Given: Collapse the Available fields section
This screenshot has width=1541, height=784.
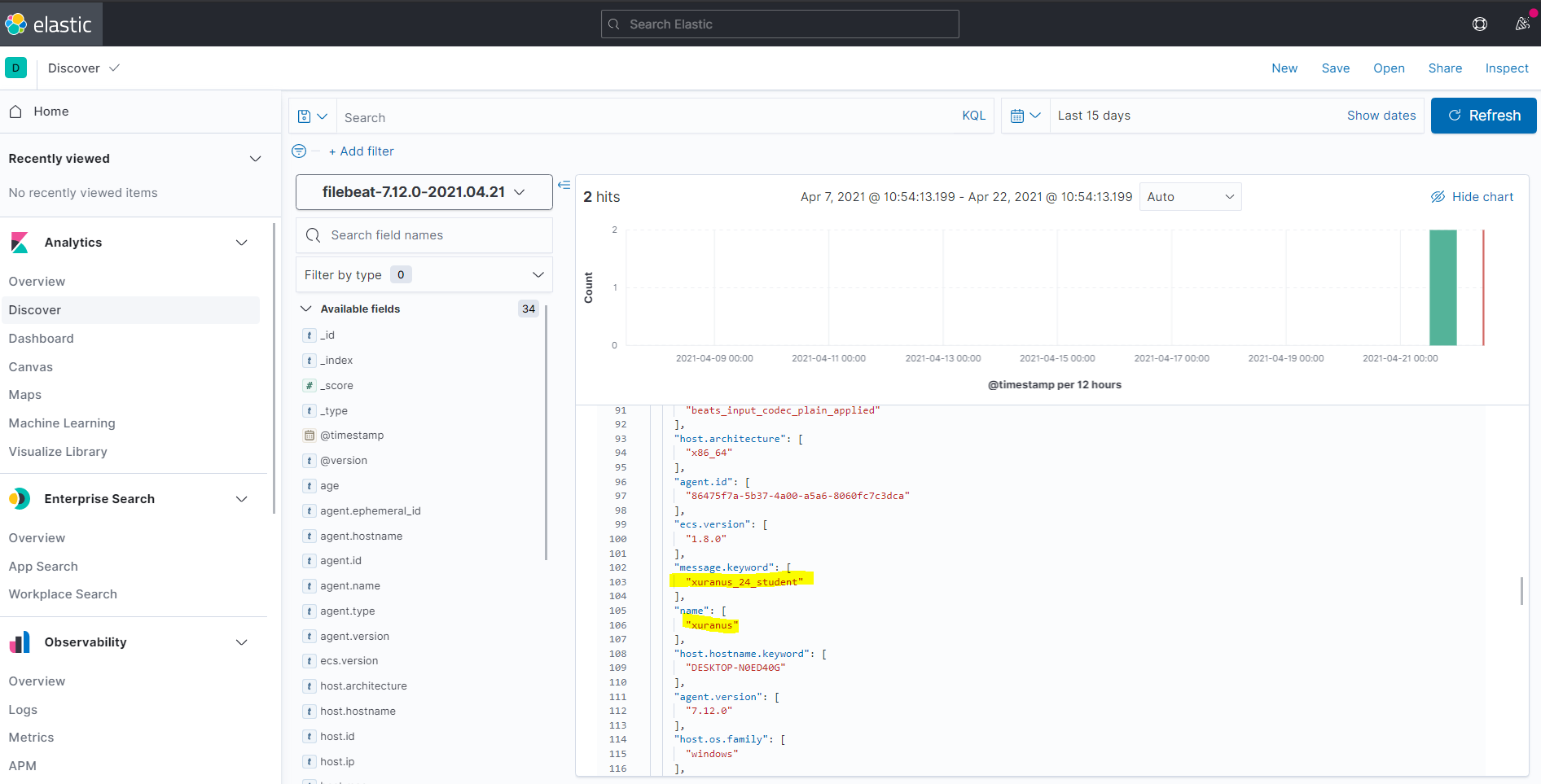Looking at the screenshot, I should (306, 309).
